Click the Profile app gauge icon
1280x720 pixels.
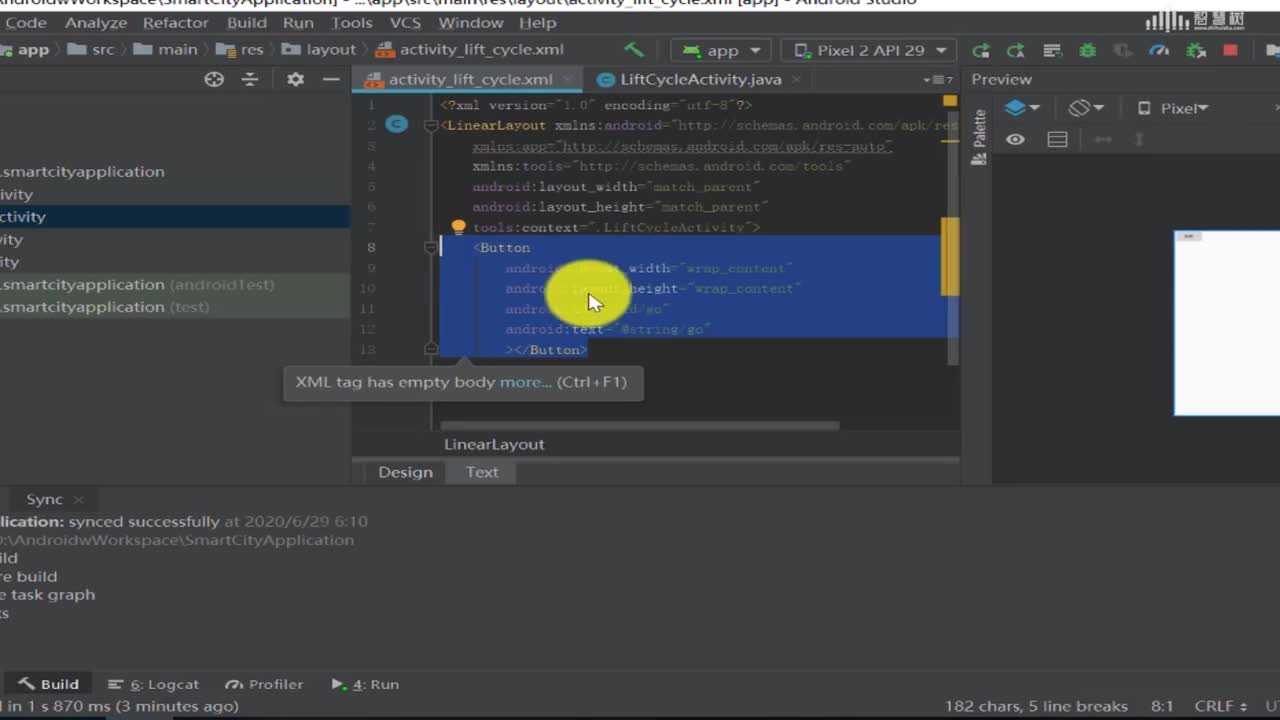tap(1159, 50)
